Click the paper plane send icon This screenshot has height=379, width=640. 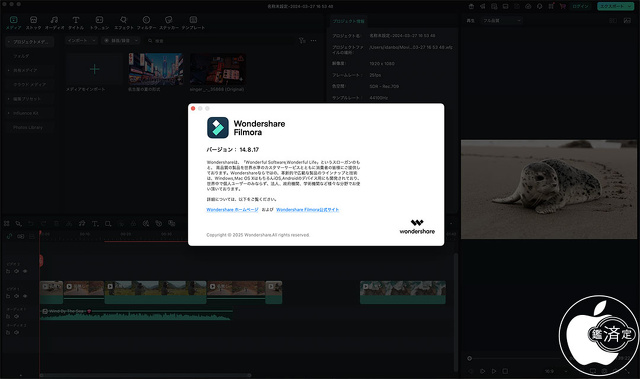[482, 6]
